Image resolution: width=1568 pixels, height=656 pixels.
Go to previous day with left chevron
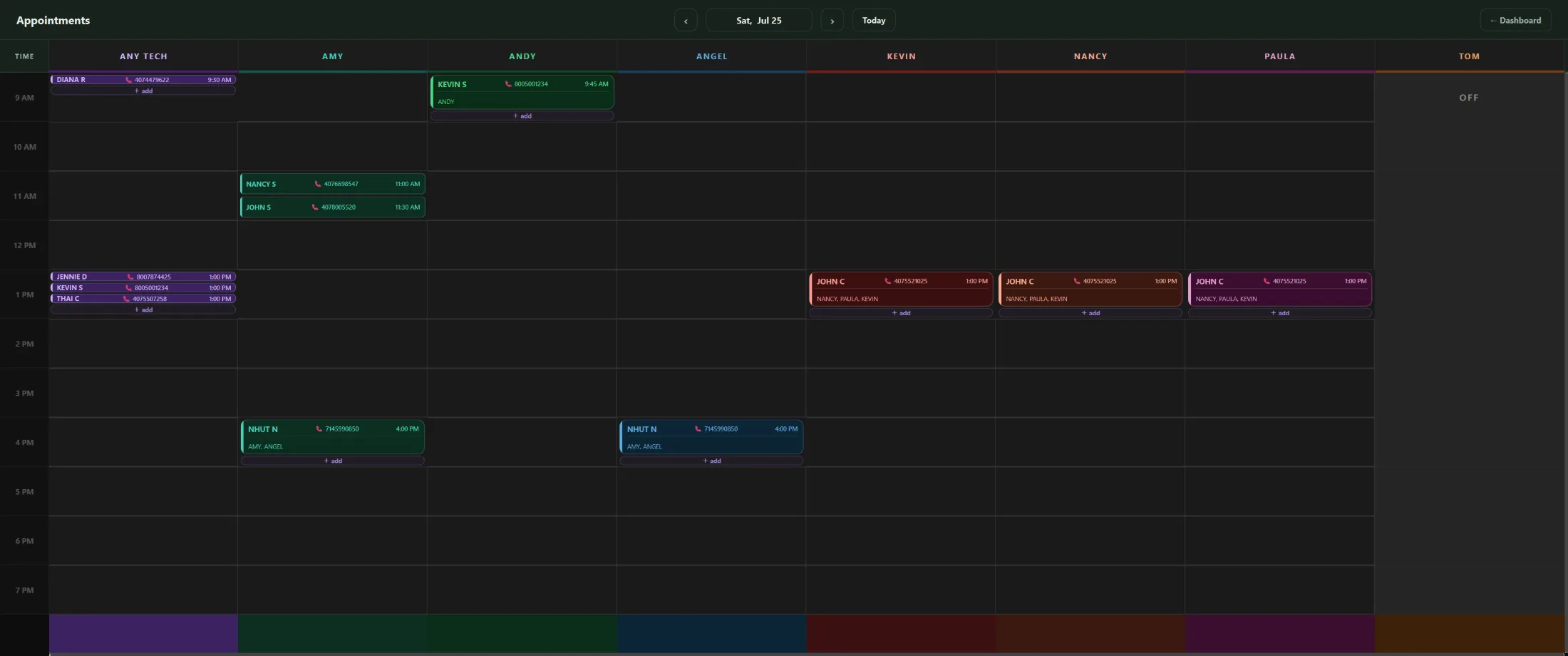coord(686,20)
